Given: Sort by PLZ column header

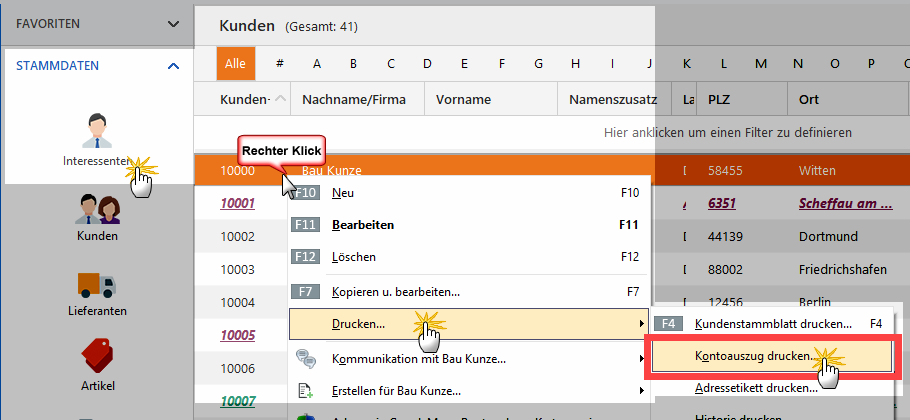Looking at the screenshot, I should [x=742, y=99].
